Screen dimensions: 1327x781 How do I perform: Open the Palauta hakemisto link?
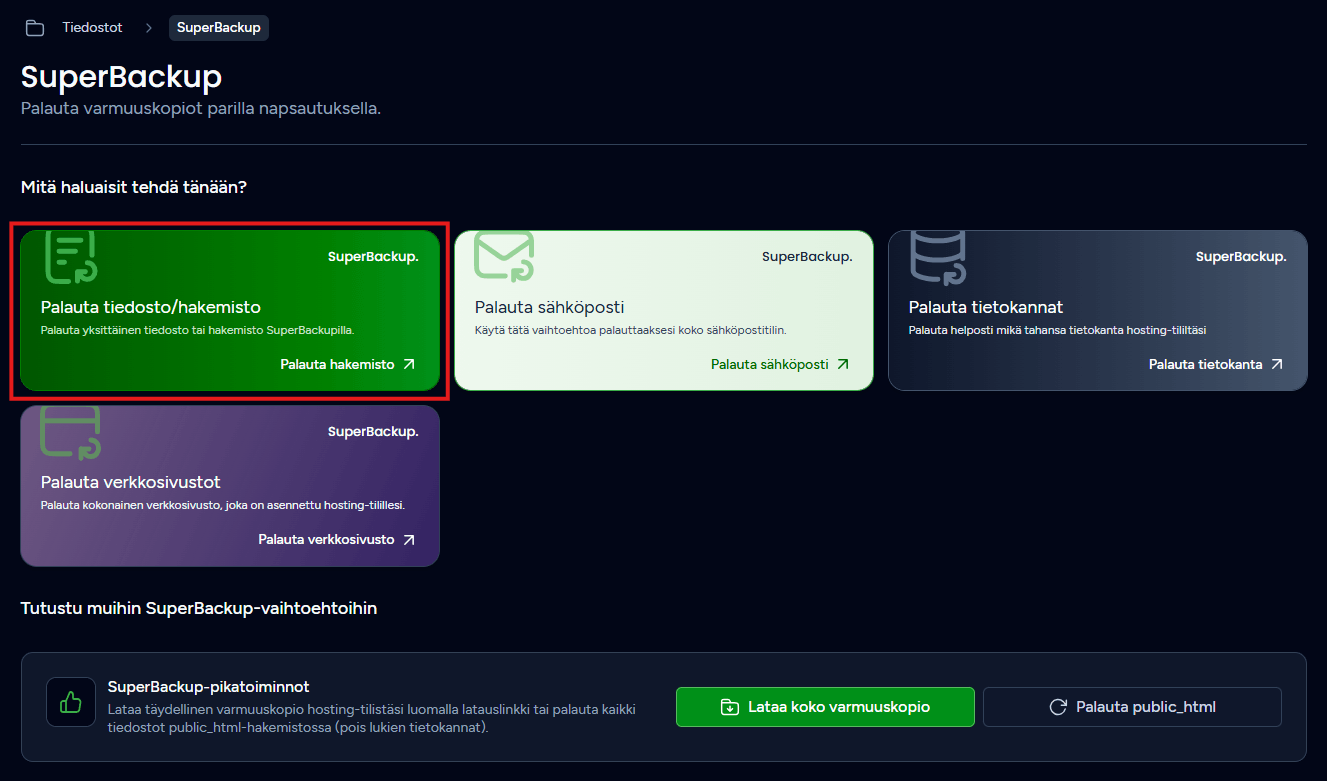(x=337, y=365)
